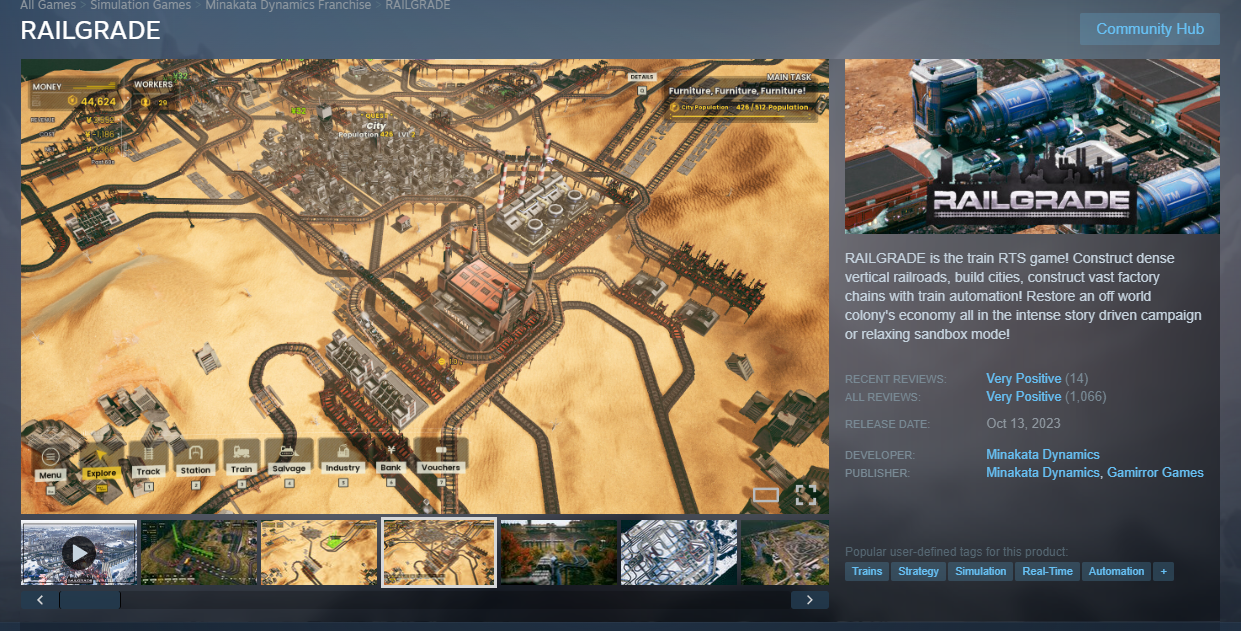Expand more tags with the plus button

(1163, 571)
